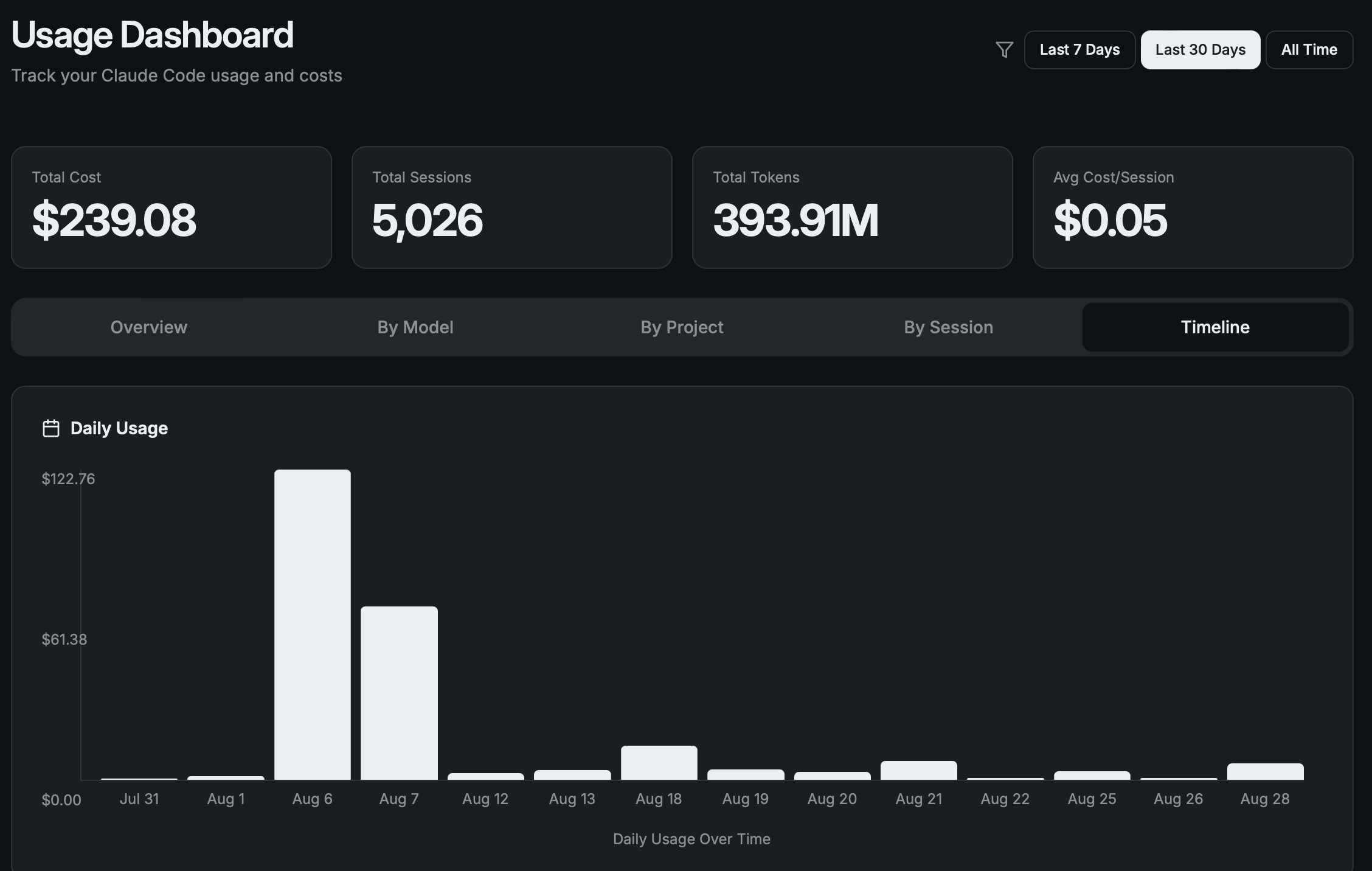Open the Overview tab
This screenshot has height=871, width=1372.
coord(149,327)
